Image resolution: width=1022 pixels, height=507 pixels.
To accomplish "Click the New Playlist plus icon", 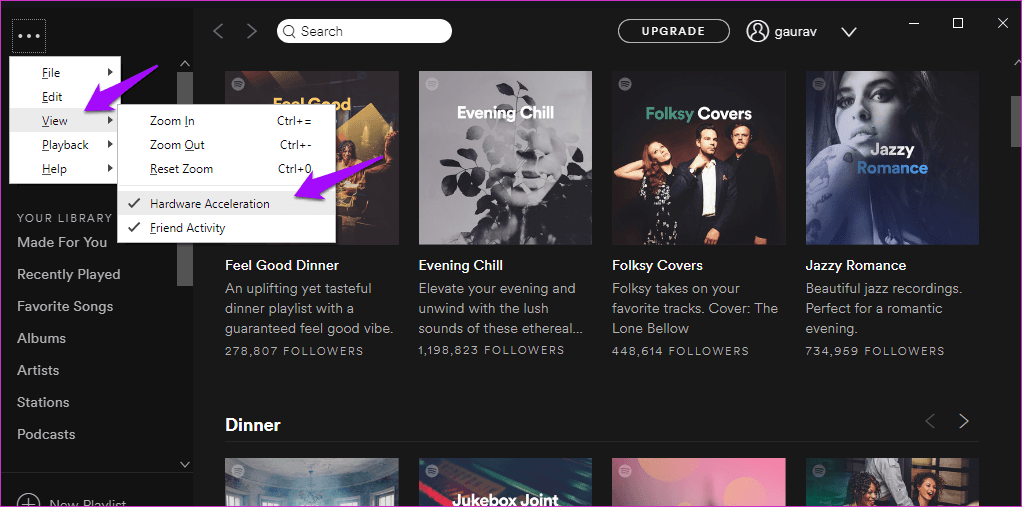I will [28, 500].
